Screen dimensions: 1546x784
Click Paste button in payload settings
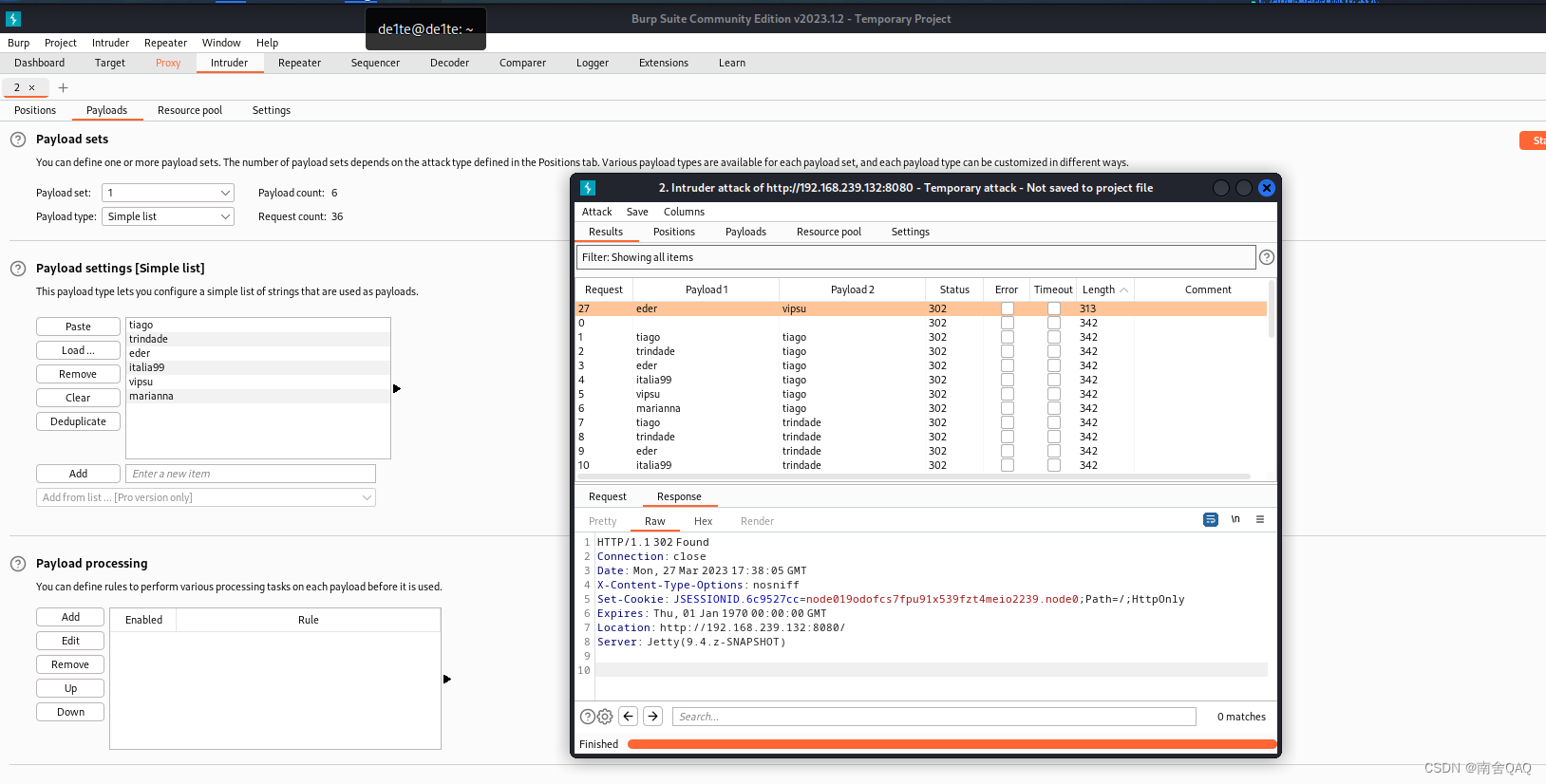coord(79,327)
